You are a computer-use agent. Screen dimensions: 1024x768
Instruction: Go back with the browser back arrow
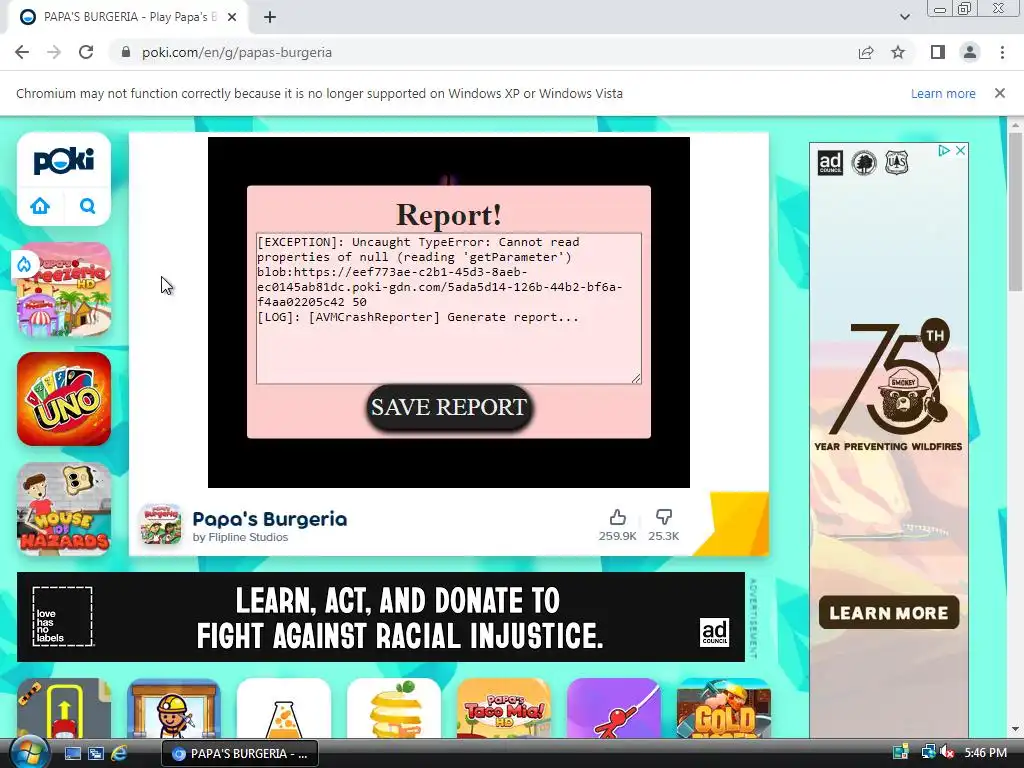coord(22,52)
